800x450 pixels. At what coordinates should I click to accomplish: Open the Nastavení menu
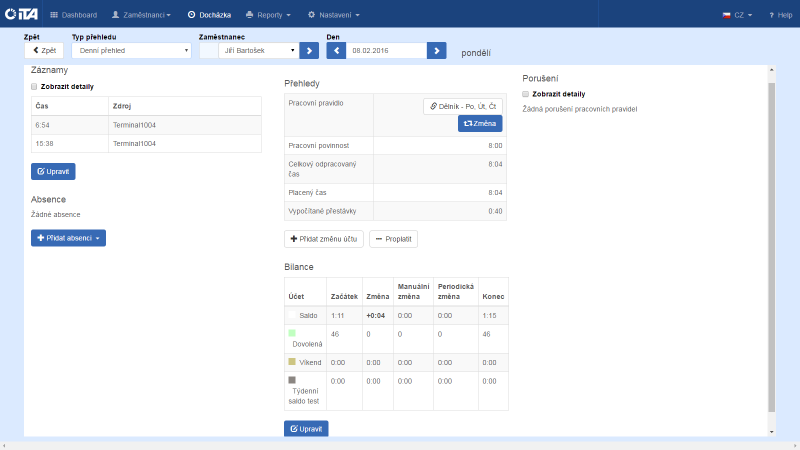[333, 15]
